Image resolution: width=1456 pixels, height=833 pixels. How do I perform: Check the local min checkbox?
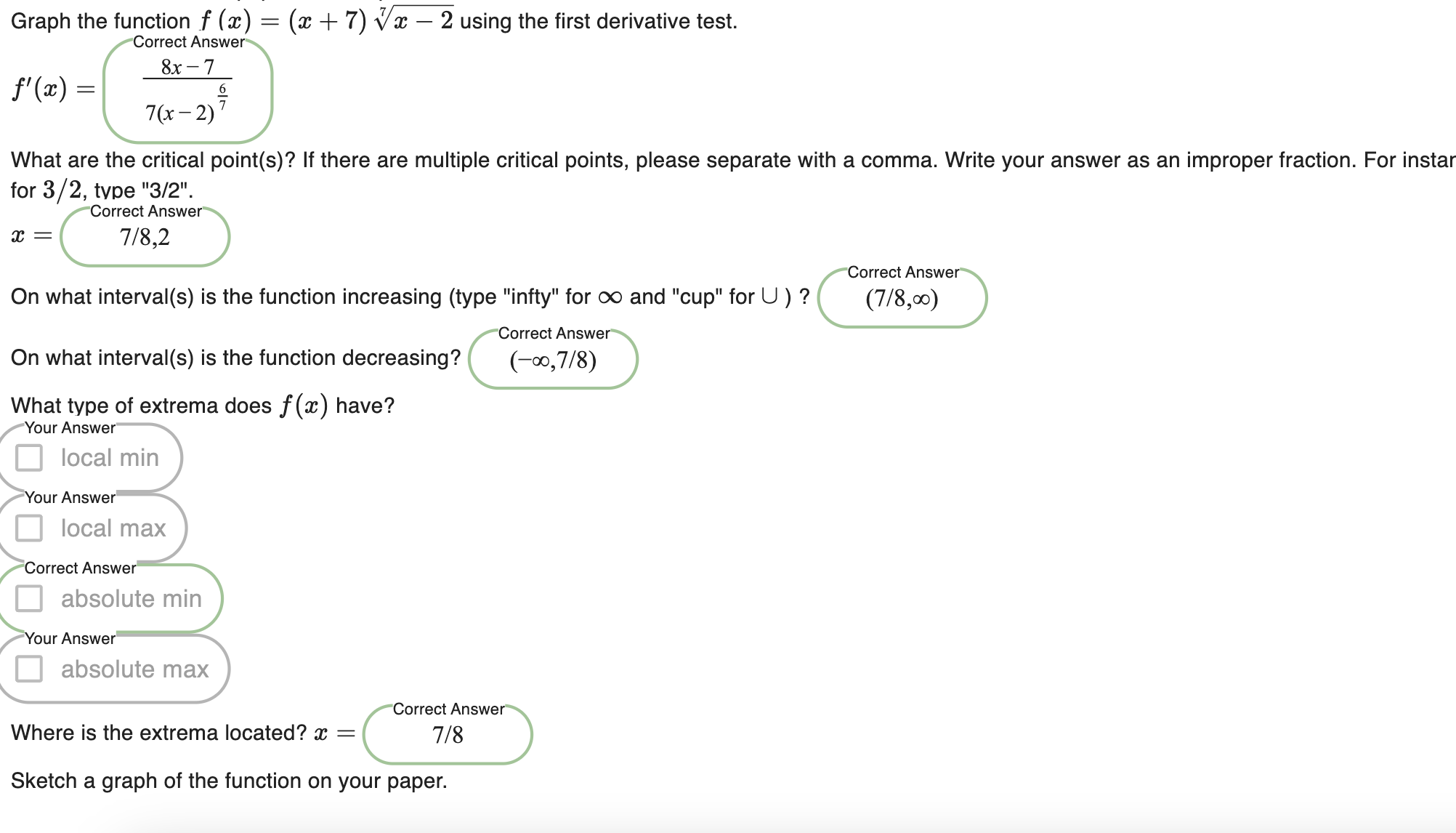[28, 457]
